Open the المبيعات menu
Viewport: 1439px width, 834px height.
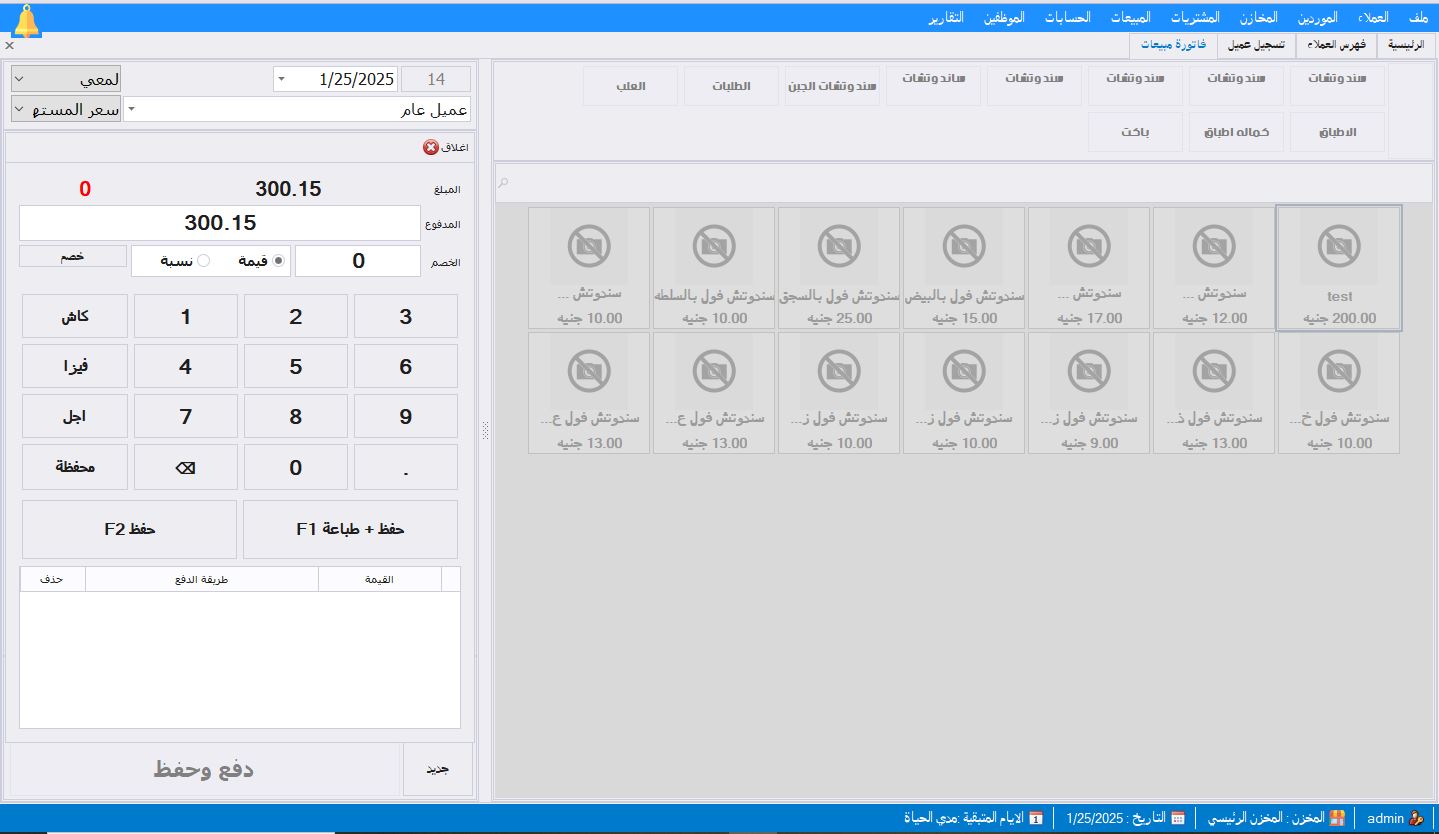[x=1131, y=18]
